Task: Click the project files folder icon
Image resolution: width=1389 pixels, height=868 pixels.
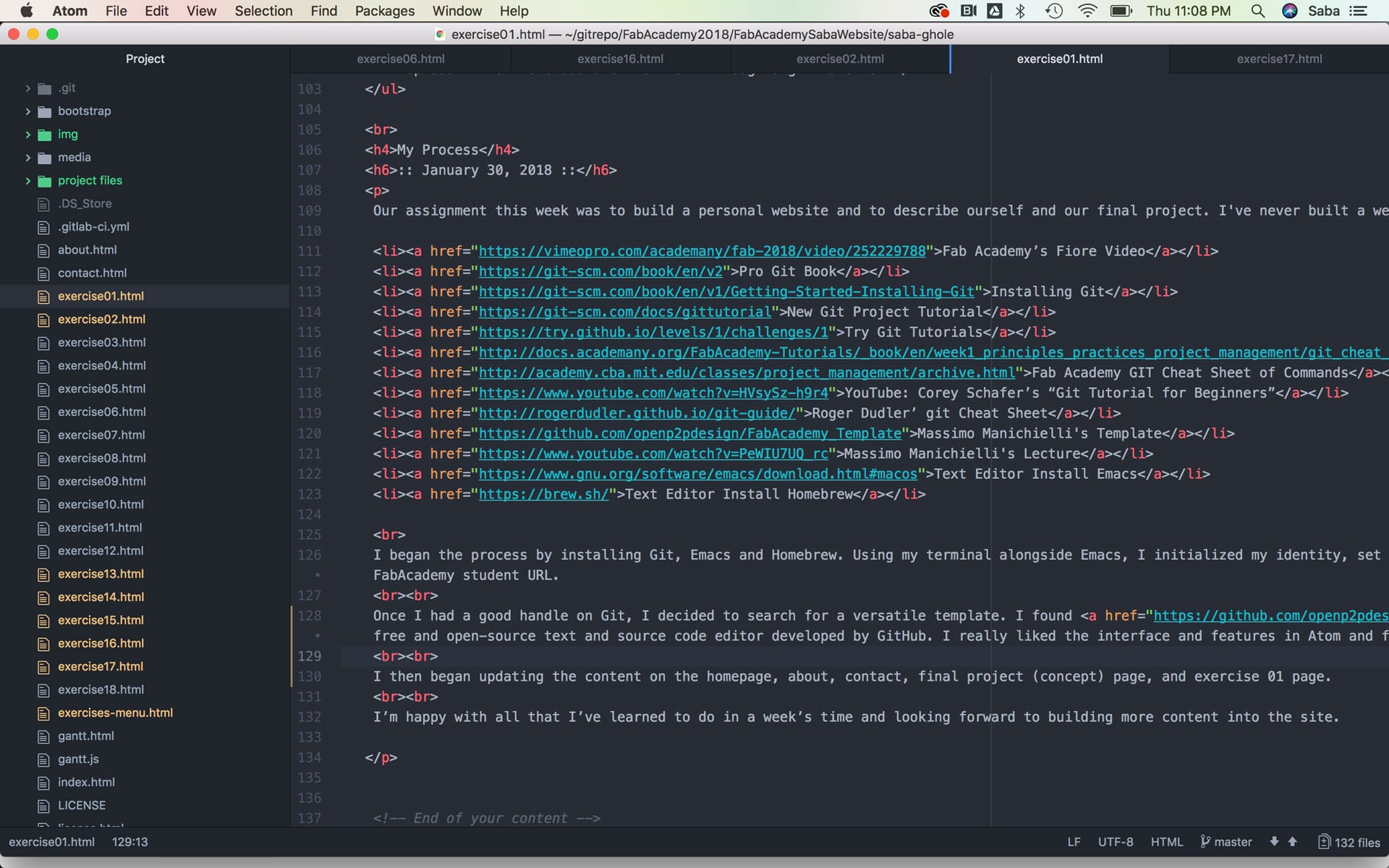Action: (x=44, y=181)
